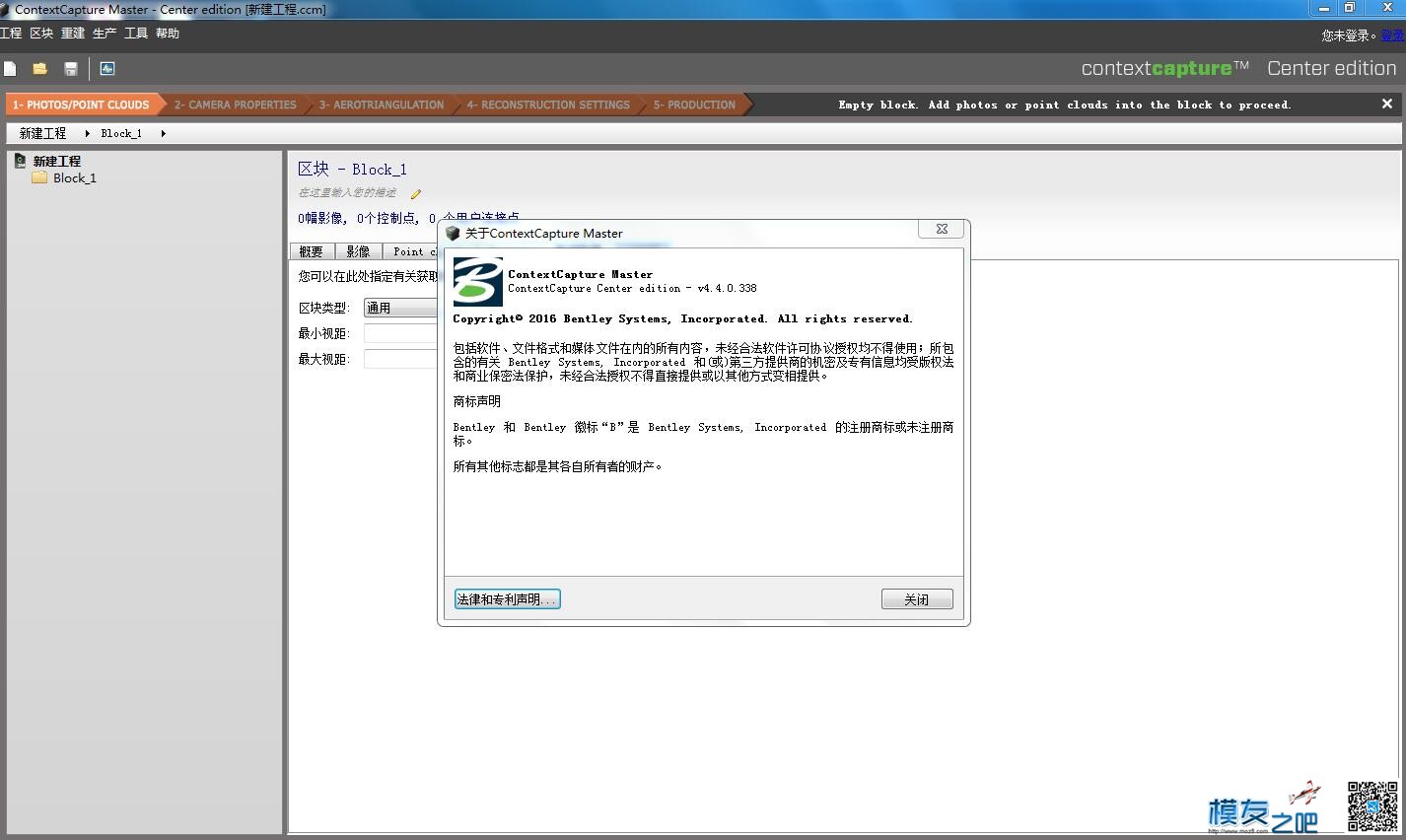Click the Bentley B logo in About dialog
Viewport: 1406px width, 840px height.
point(477,281)
